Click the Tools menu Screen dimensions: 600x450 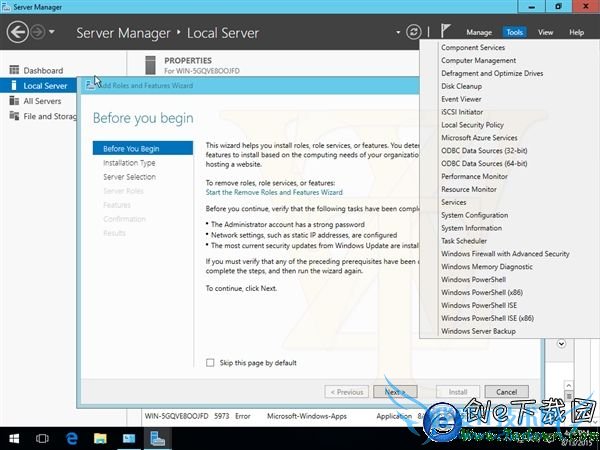point(515,33)
